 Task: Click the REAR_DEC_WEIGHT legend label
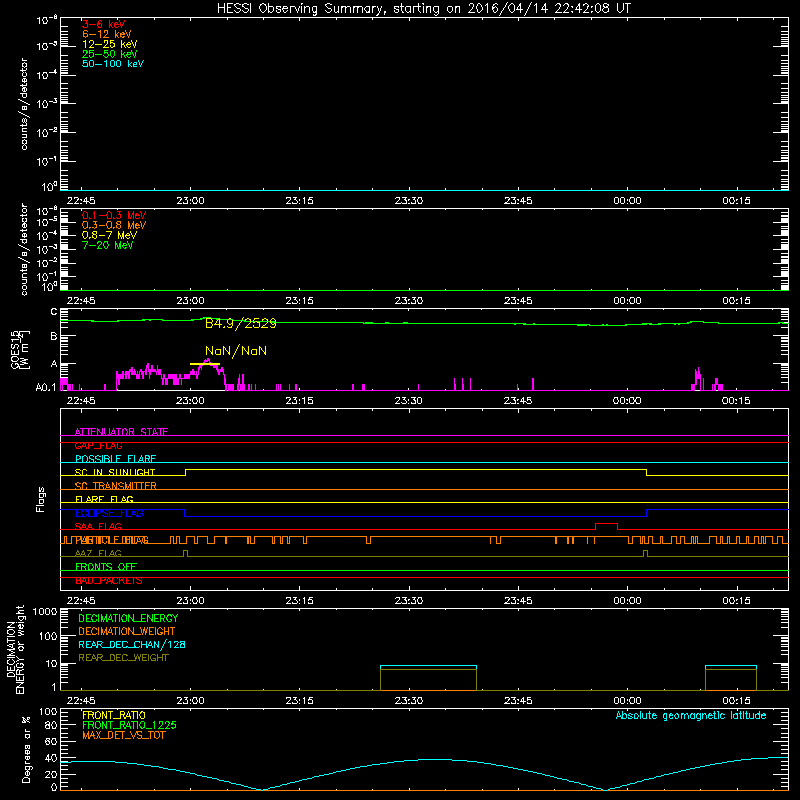coord(123,658)
